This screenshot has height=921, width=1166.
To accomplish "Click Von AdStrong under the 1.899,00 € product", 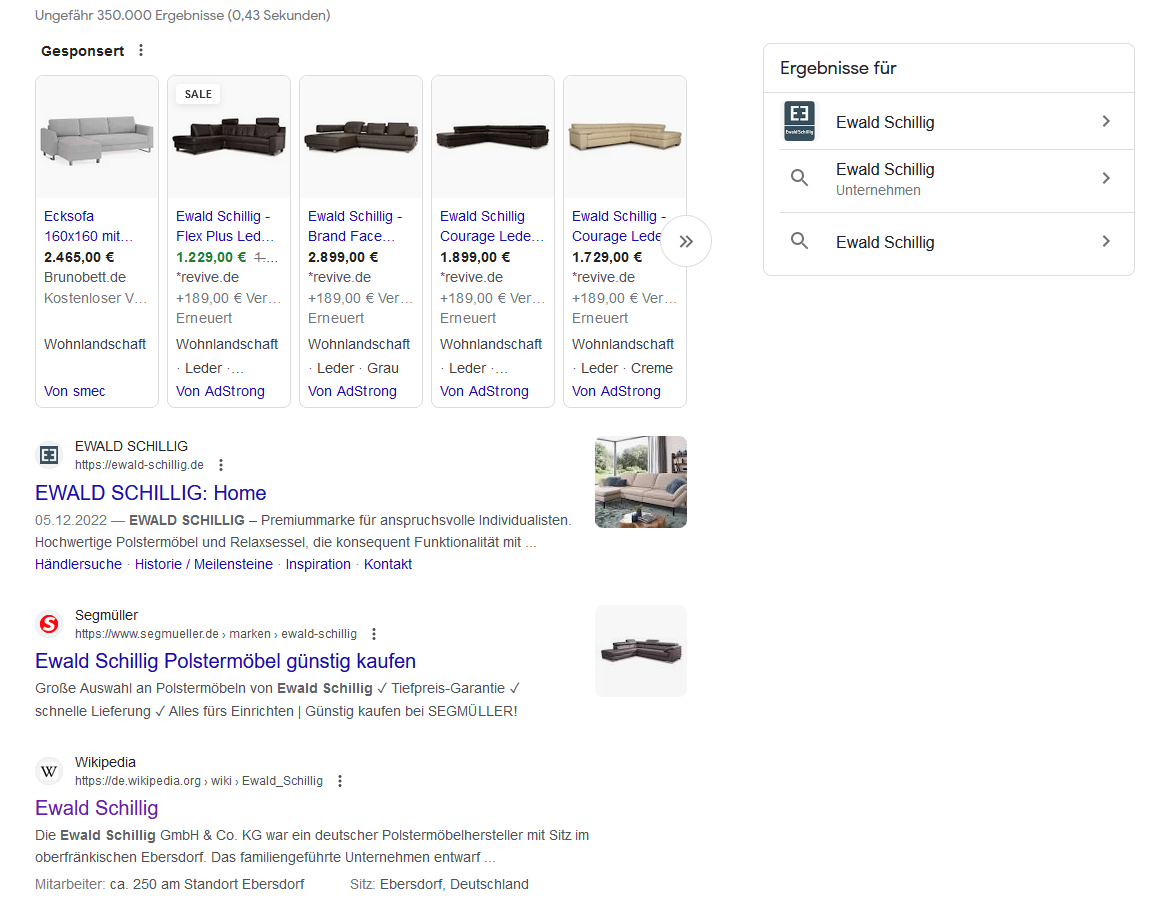I will (484, 391).
